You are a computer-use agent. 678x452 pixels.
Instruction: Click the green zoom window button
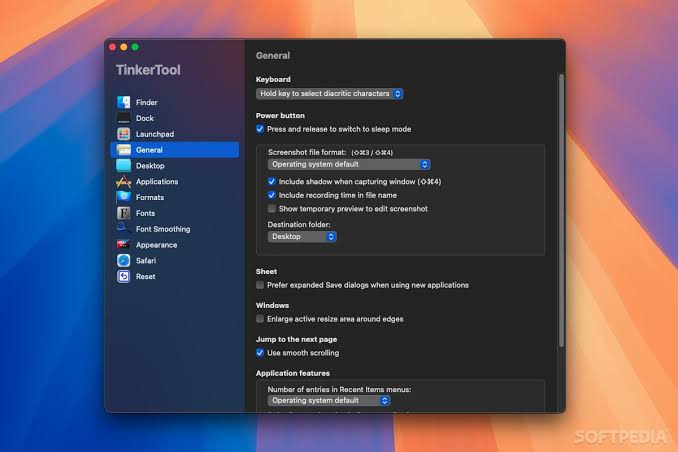click(x=135, y=47)
